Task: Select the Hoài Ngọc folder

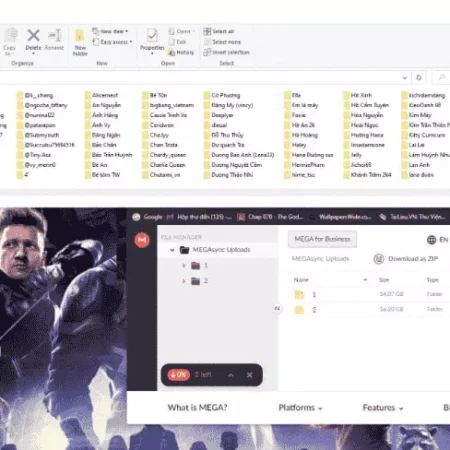Action: pos(361,125)
